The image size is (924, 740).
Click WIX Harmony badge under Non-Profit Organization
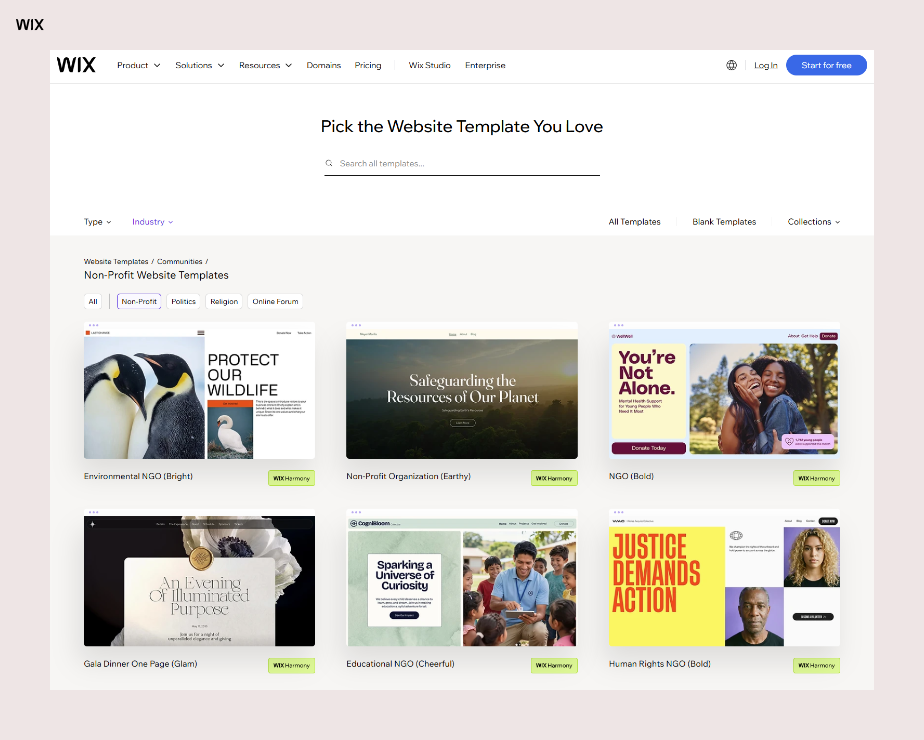tap(554, 478)
